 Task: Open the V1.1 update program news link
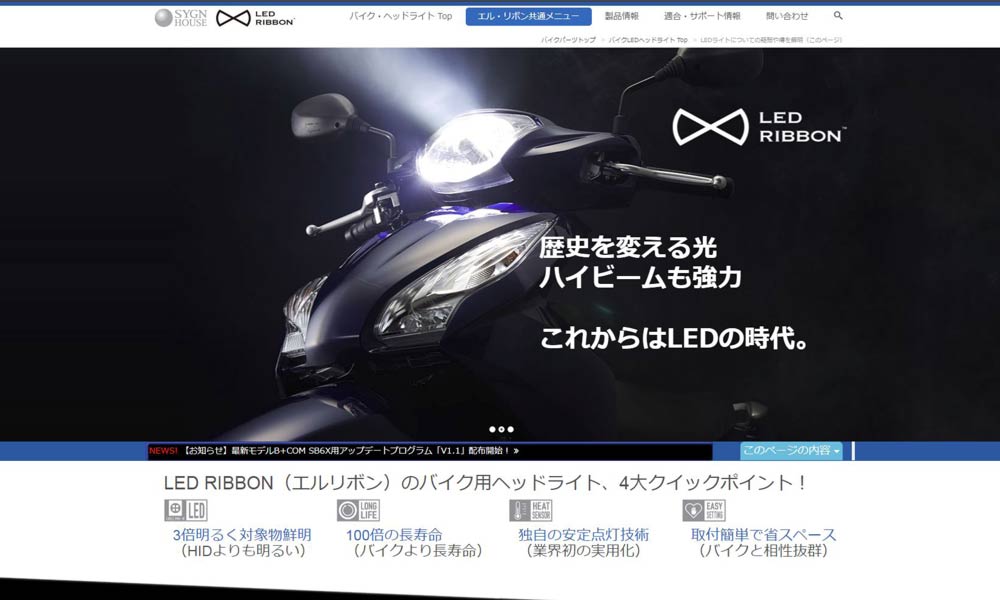click(351, 451)
